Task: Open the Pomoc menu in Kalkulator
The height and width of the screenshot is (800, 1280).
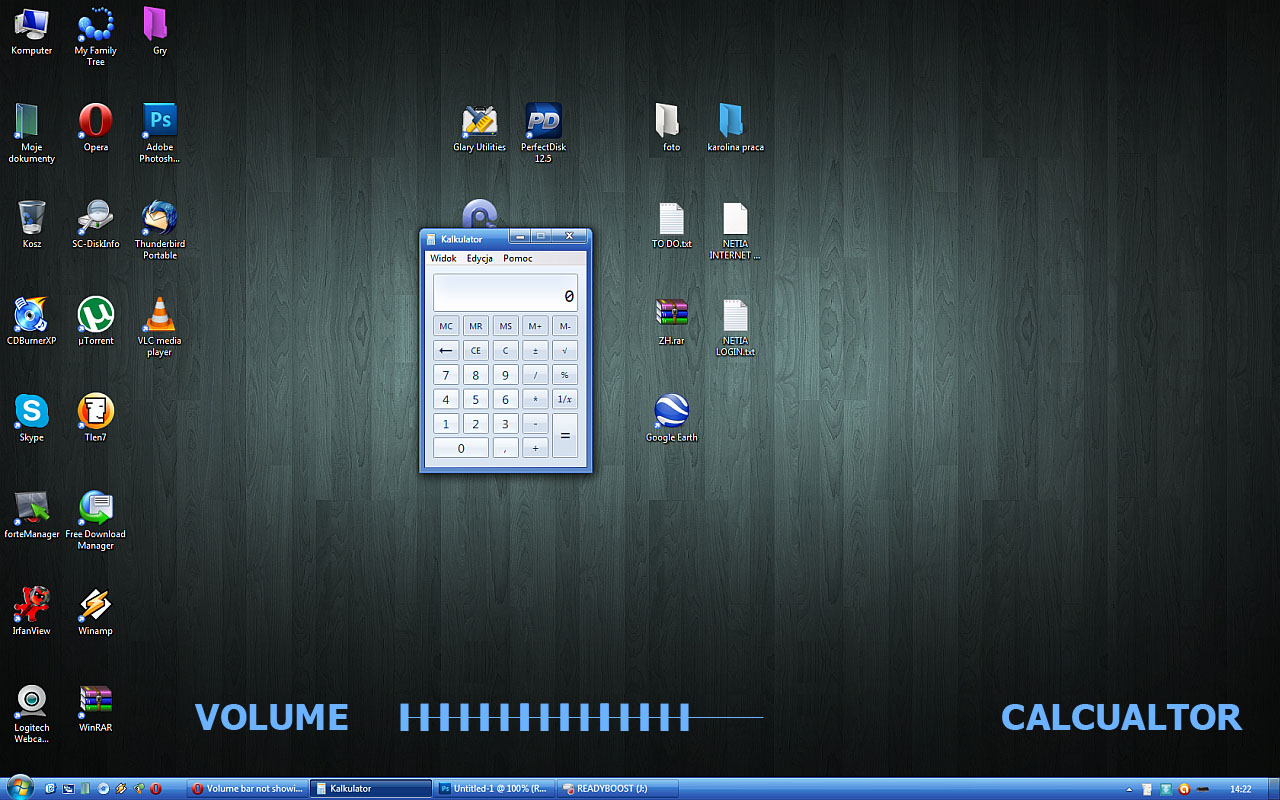Action: pos(518,258)
